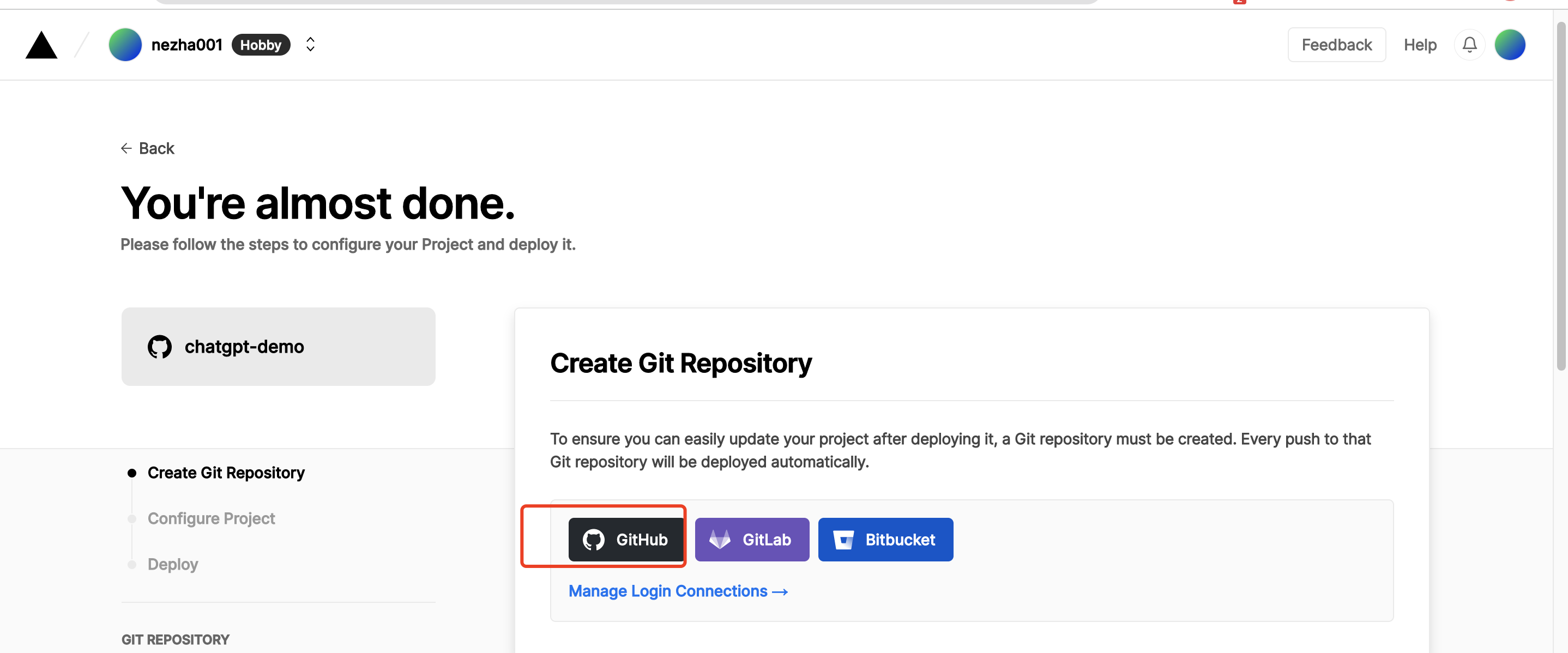Click the GitHub icon on chatgpt-demo card
Screen dimensions: 1568x653
160,347
